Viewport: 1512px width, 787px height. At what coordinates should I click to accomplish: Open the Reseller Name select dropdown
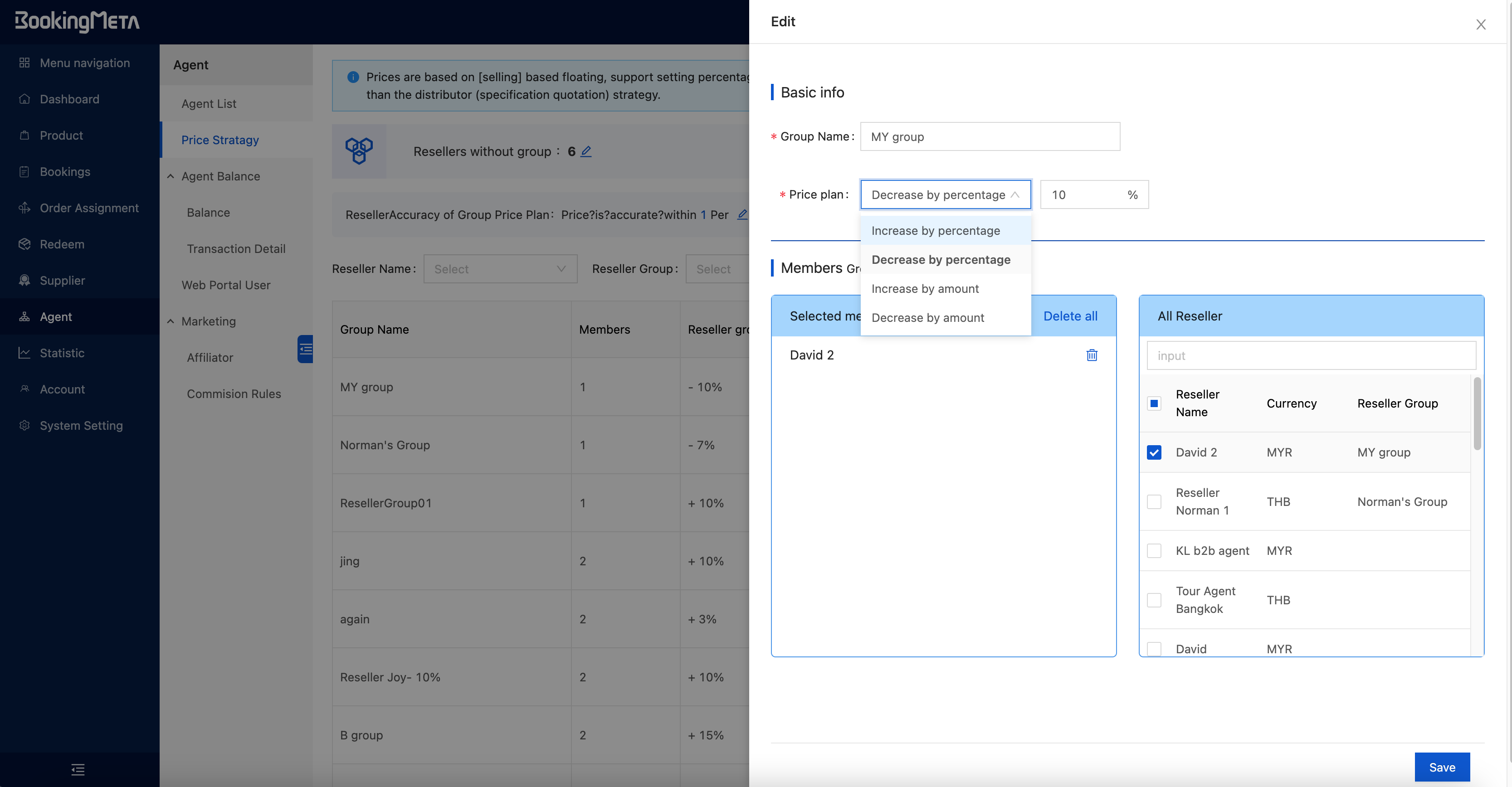[x=500, y=269]
